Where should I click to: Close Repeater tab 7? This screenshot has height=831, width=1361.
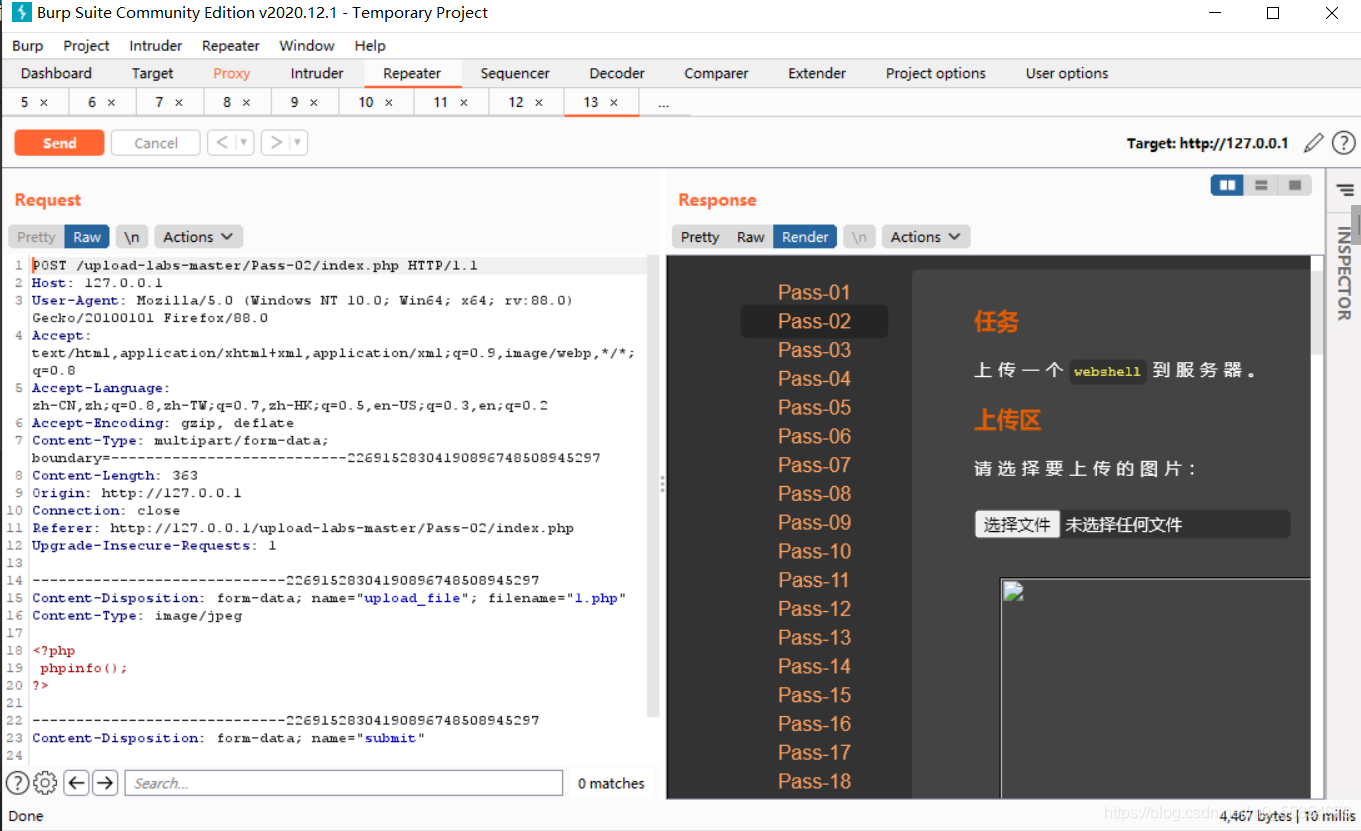click(179, 103)
